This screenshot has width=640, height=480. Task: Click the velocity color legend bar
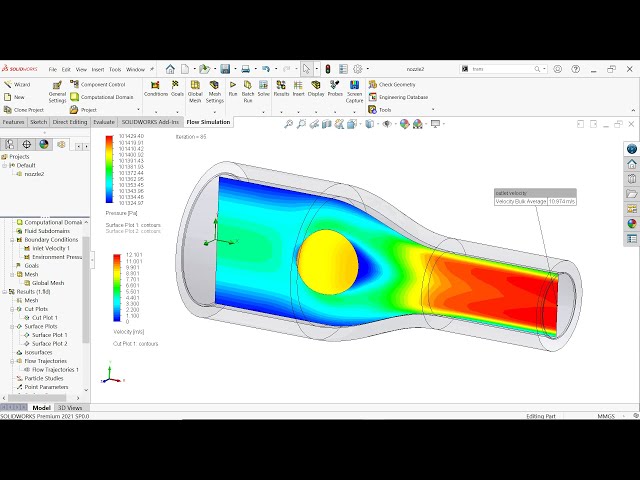[117, 288]
